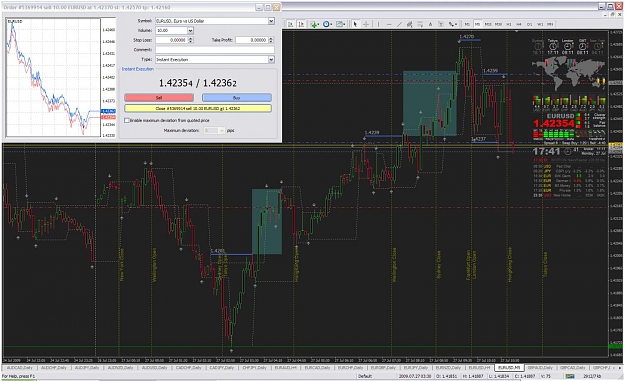
Task: Click the 1.4270 price level label on chart
Action: (x=467, y=36)
